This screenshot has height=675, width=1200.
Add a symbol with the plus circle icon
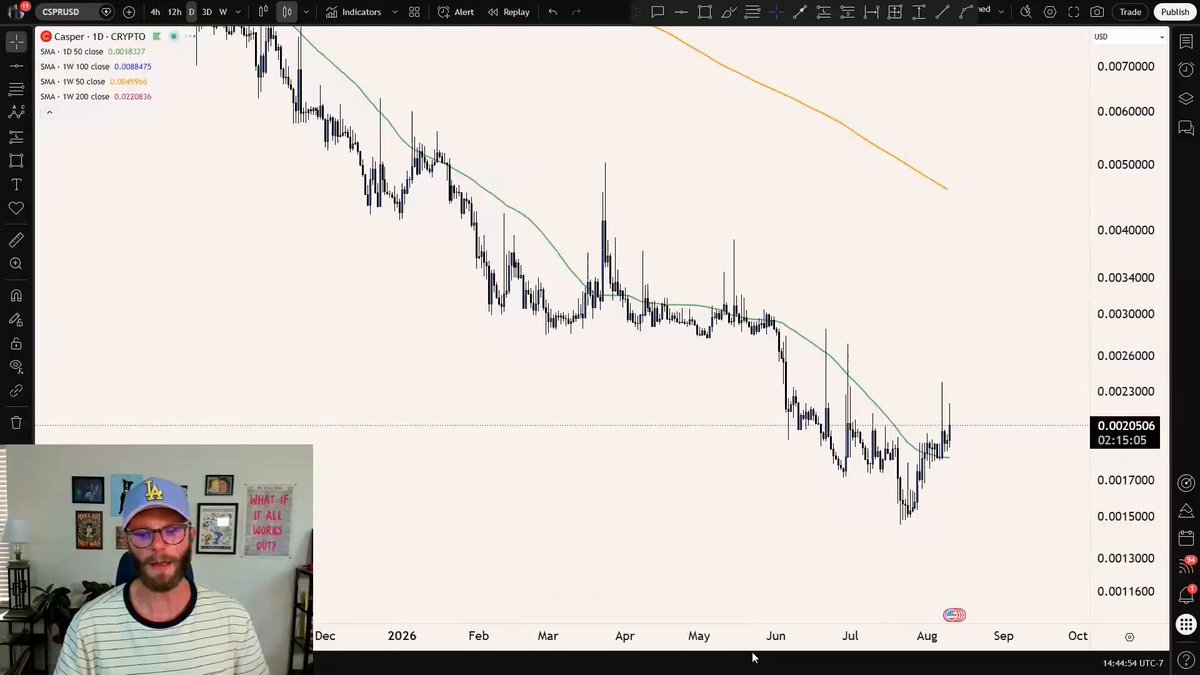click(x=129, y=12)
